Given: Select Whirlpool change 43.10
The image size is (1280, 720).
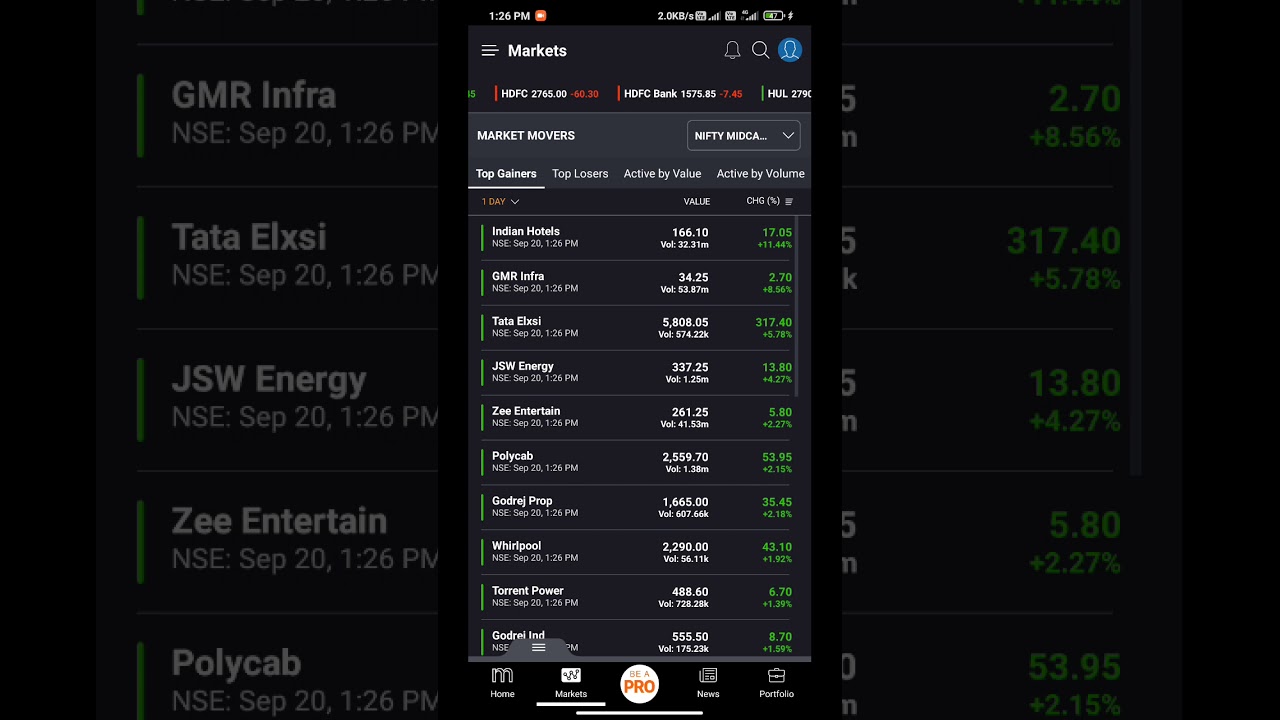Looking at the screenshot, I should tap(777, 547).
